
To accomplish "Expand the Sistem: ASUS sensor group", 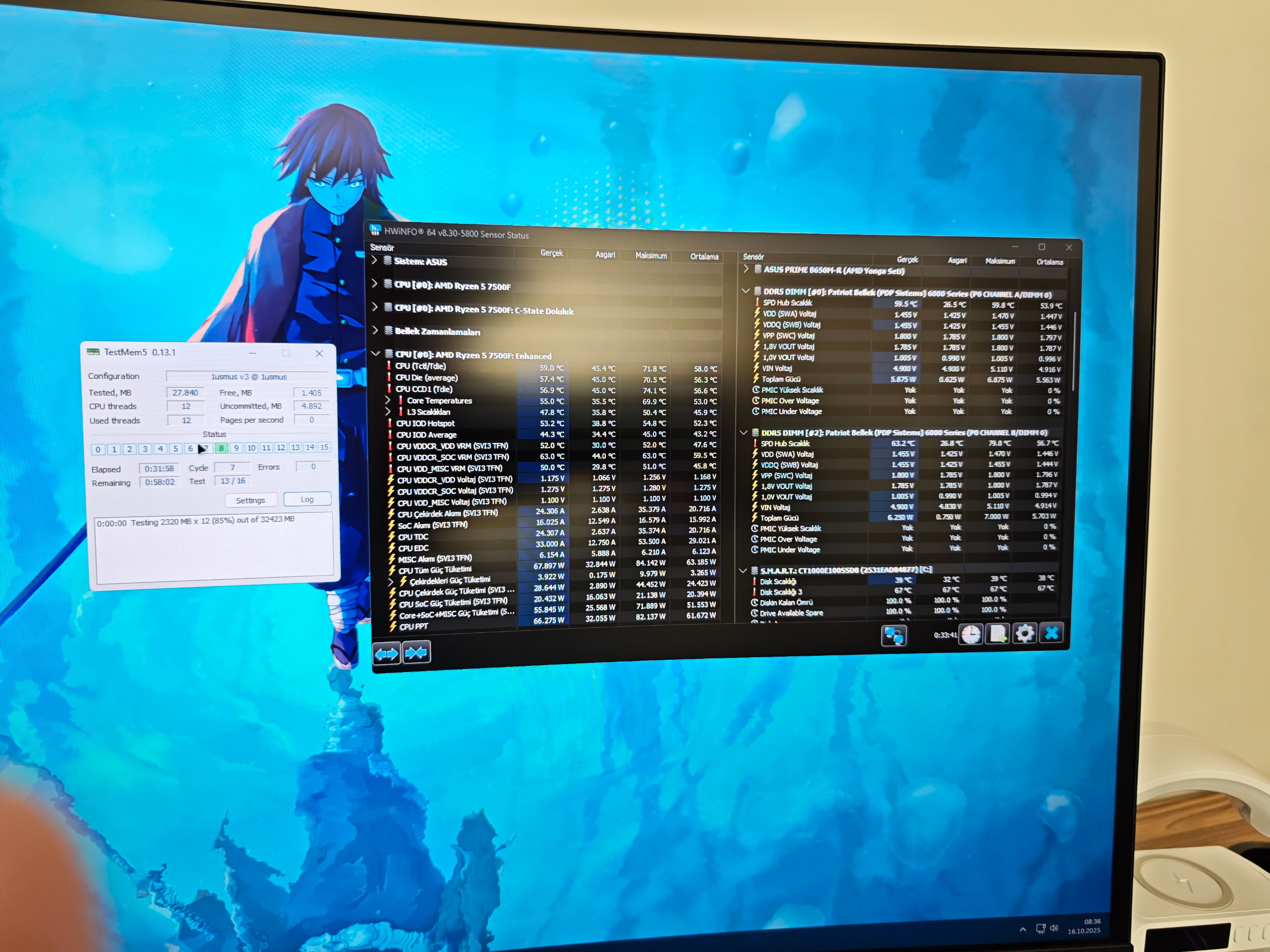I will (374, 260).
